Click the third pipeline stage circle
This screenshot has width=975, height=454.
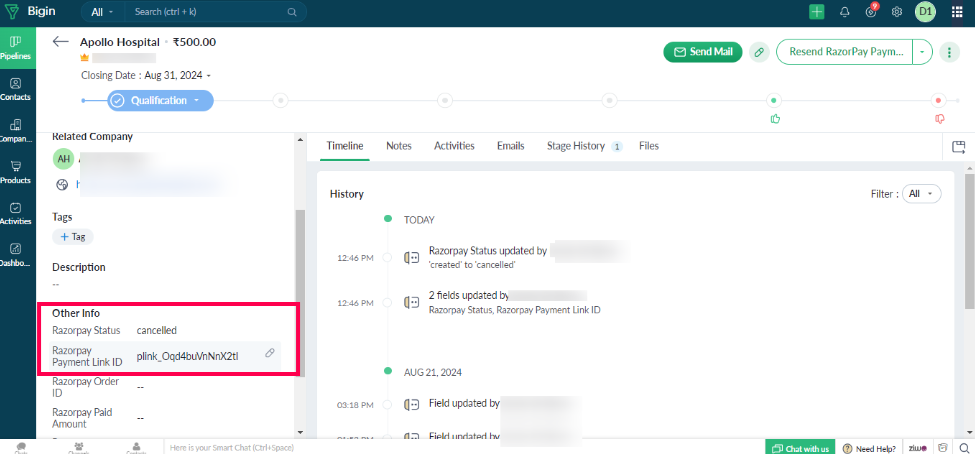(444, 100)
